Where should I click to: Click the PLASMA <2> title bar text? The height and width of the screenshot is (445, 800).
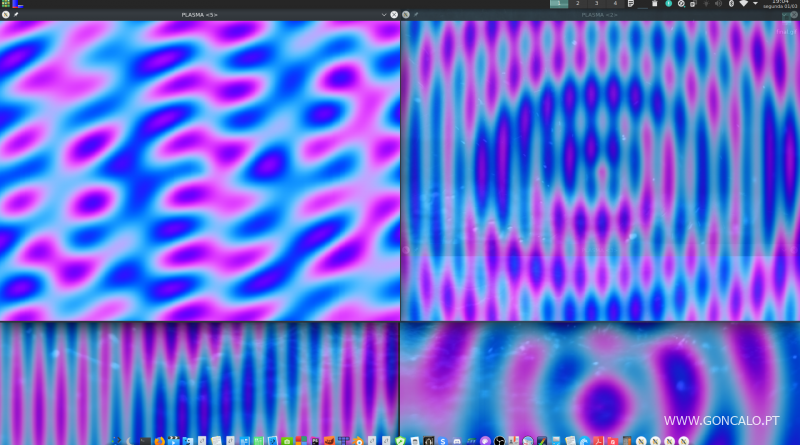click(x=599, y=15)
